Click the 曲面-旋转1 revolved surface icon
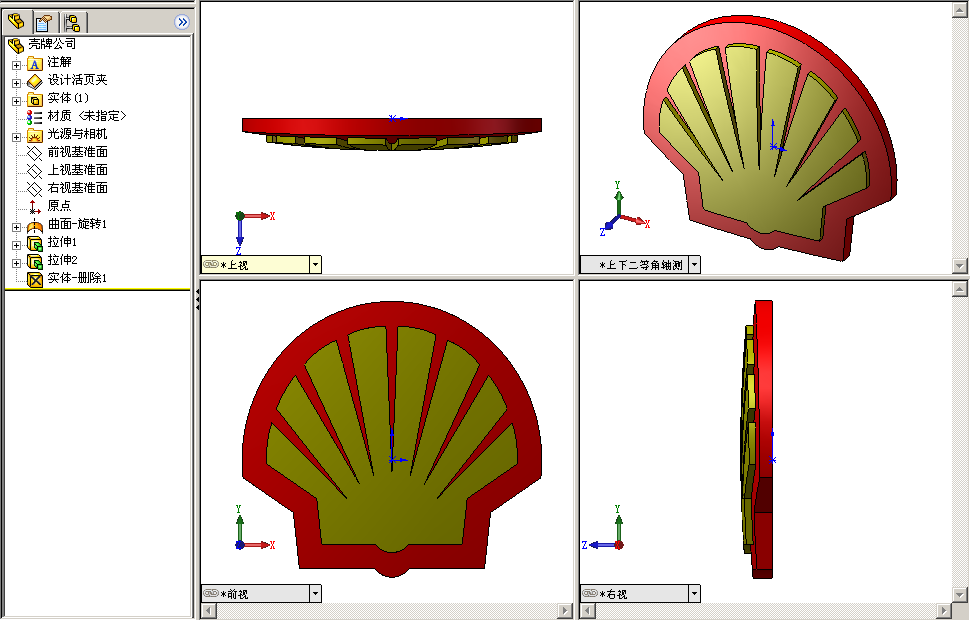This screenshot has height=620, width=970. [x=35, y=226]
